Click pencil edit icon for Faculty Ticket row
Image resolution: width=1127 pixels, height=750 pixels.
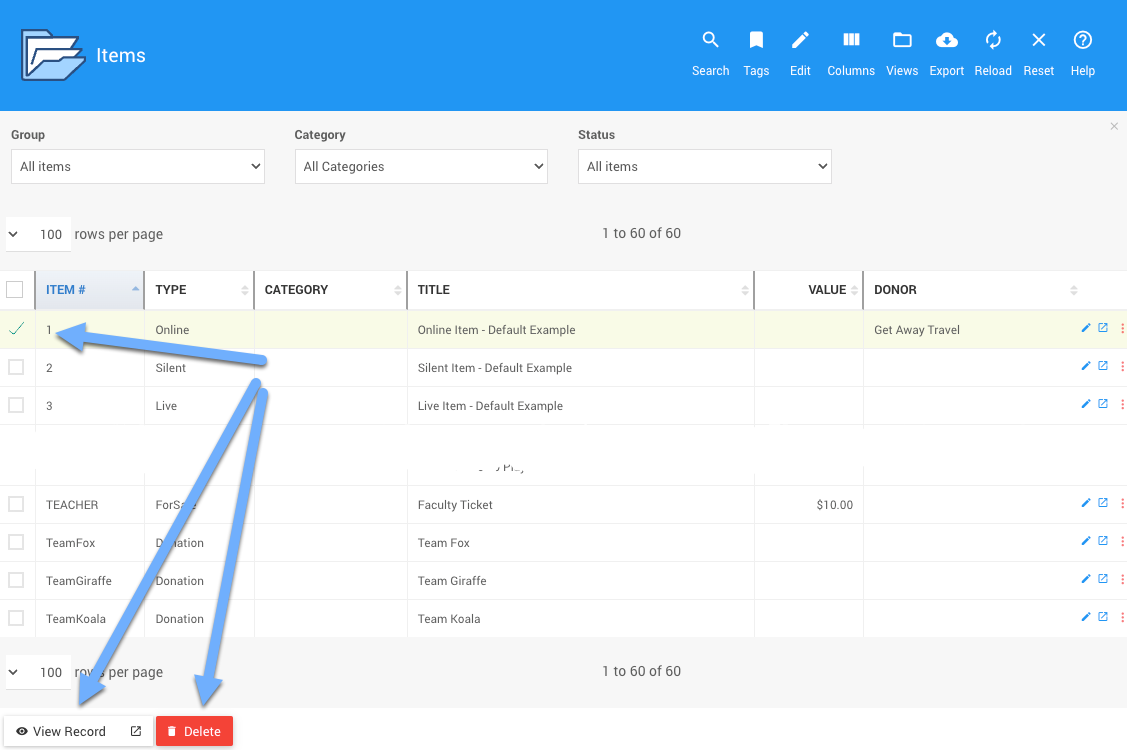pyautogui.click(x=1086, y=504)
